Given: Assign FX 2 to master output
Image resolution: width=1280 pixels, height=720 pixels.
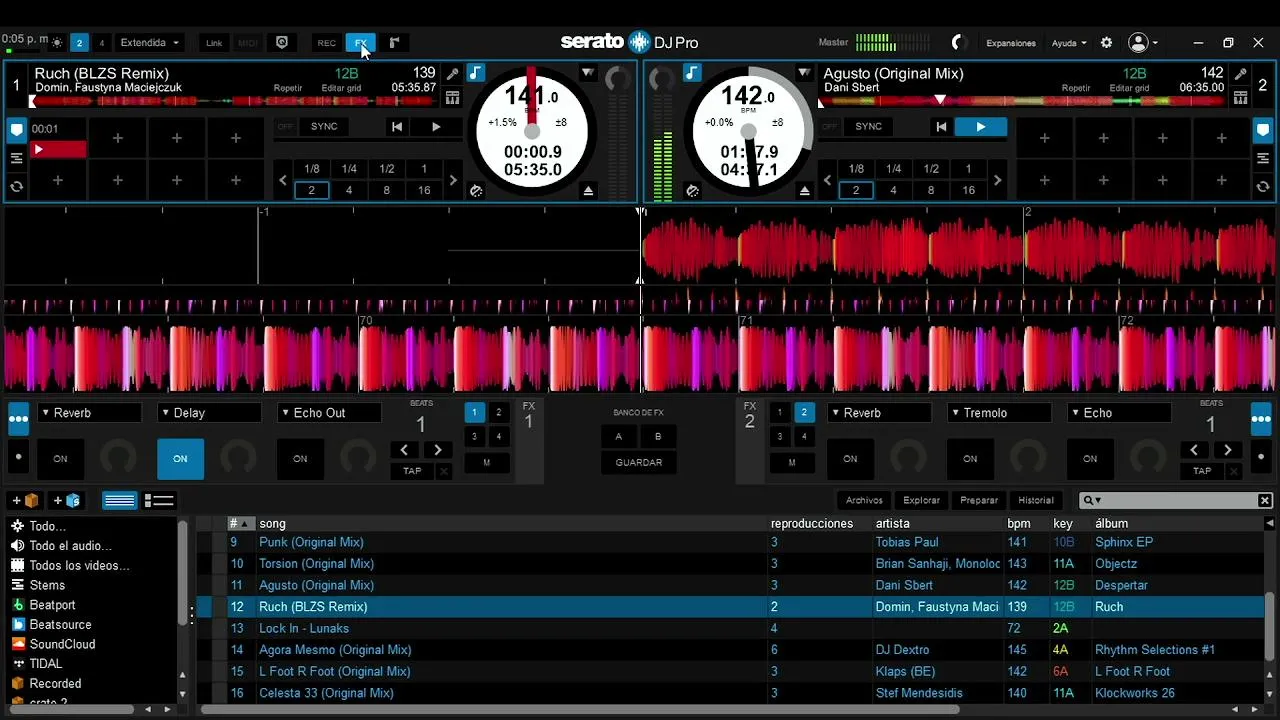Looking at the screenshot, I should (792, 462).
